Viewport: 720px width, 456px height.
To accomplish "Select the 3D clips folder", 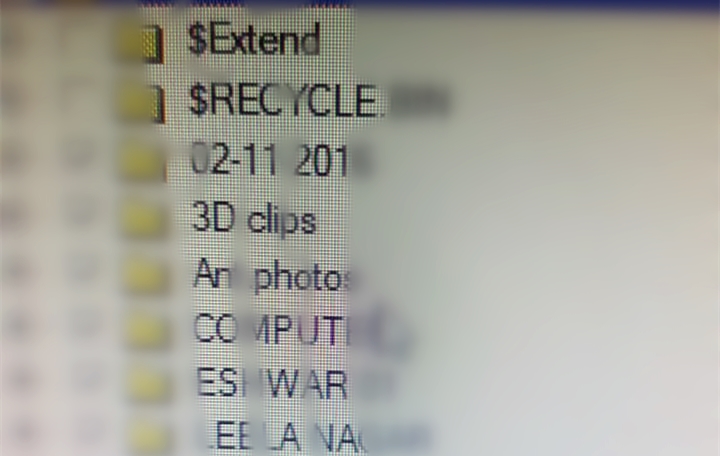I will (254, 219).
